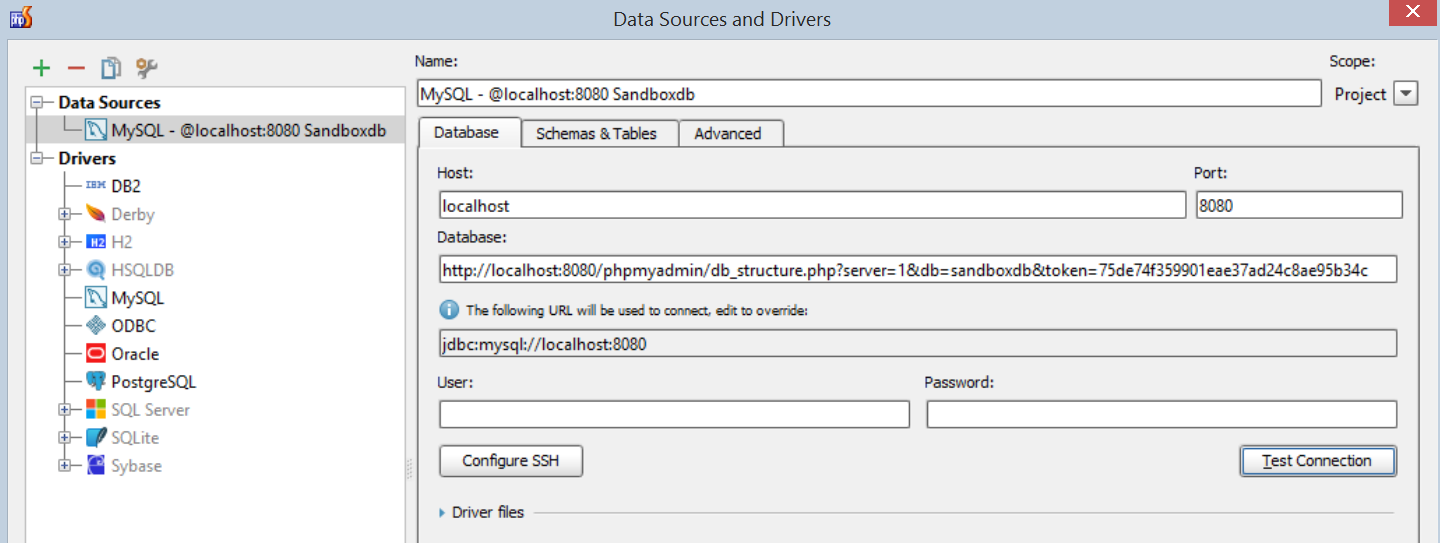Expand the HSQLDB driver node
1440x543 pixels.
pyautogui.click(x=65, y=270)
